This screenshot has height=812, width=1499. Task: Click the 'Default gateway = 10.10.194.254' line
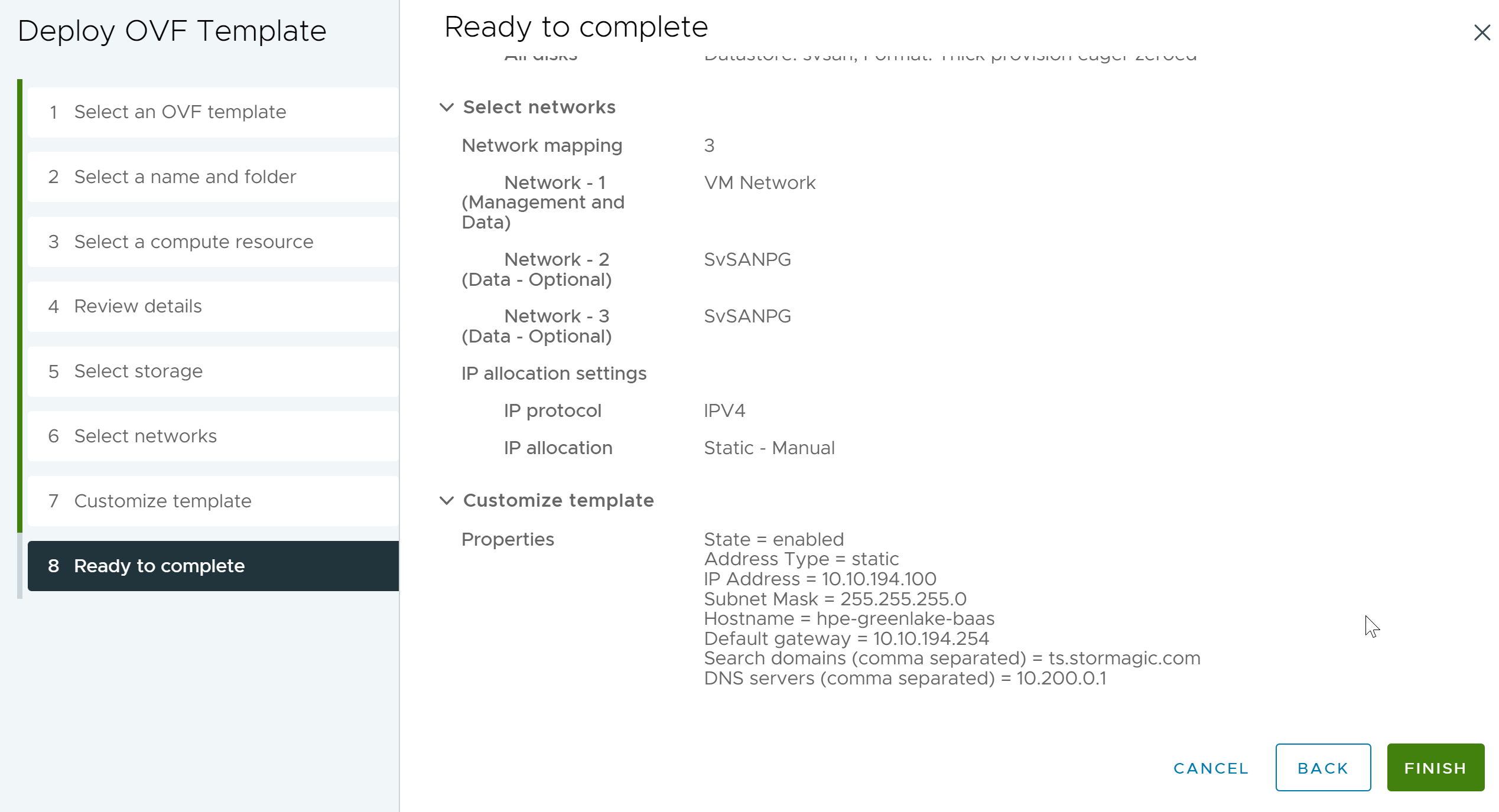click(x=846, y=639)
